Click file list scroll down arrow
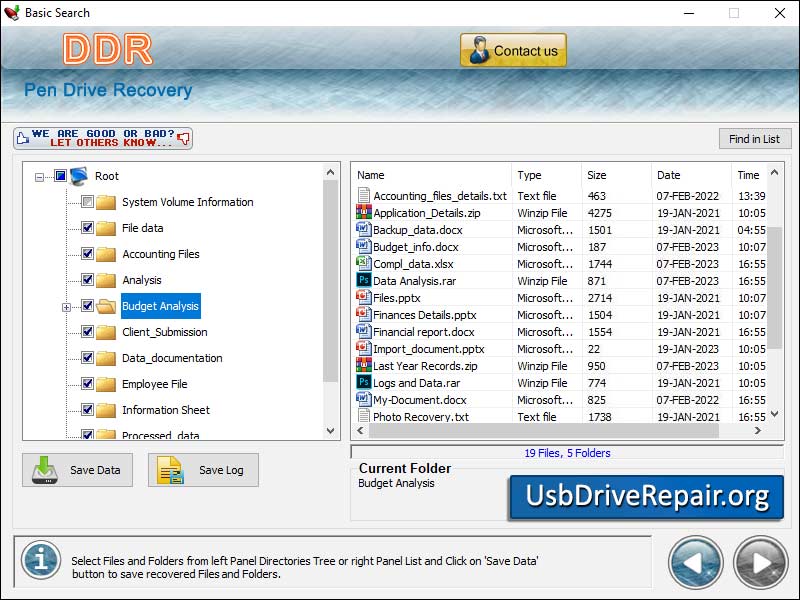 point(774,414)
